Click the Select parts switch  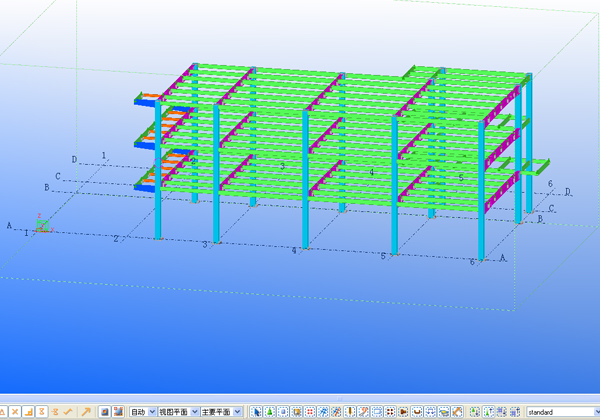tap(283, 412)
